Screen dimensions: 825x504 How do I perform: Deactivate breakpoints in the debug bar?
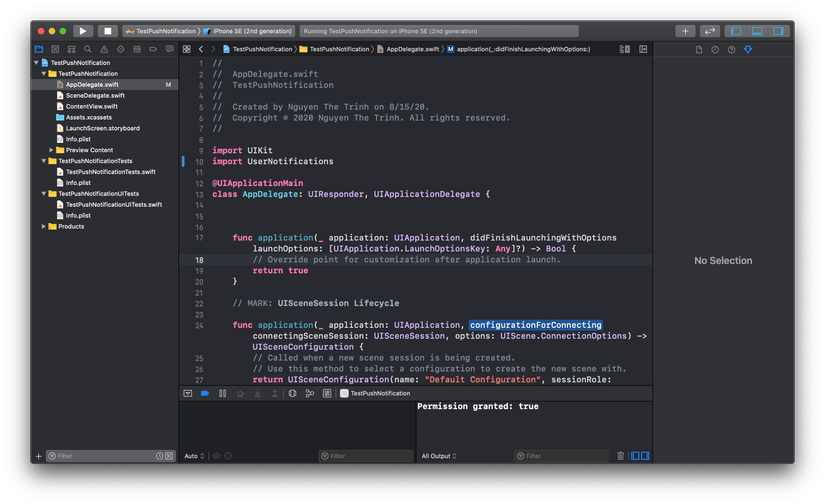click(205, 394)
